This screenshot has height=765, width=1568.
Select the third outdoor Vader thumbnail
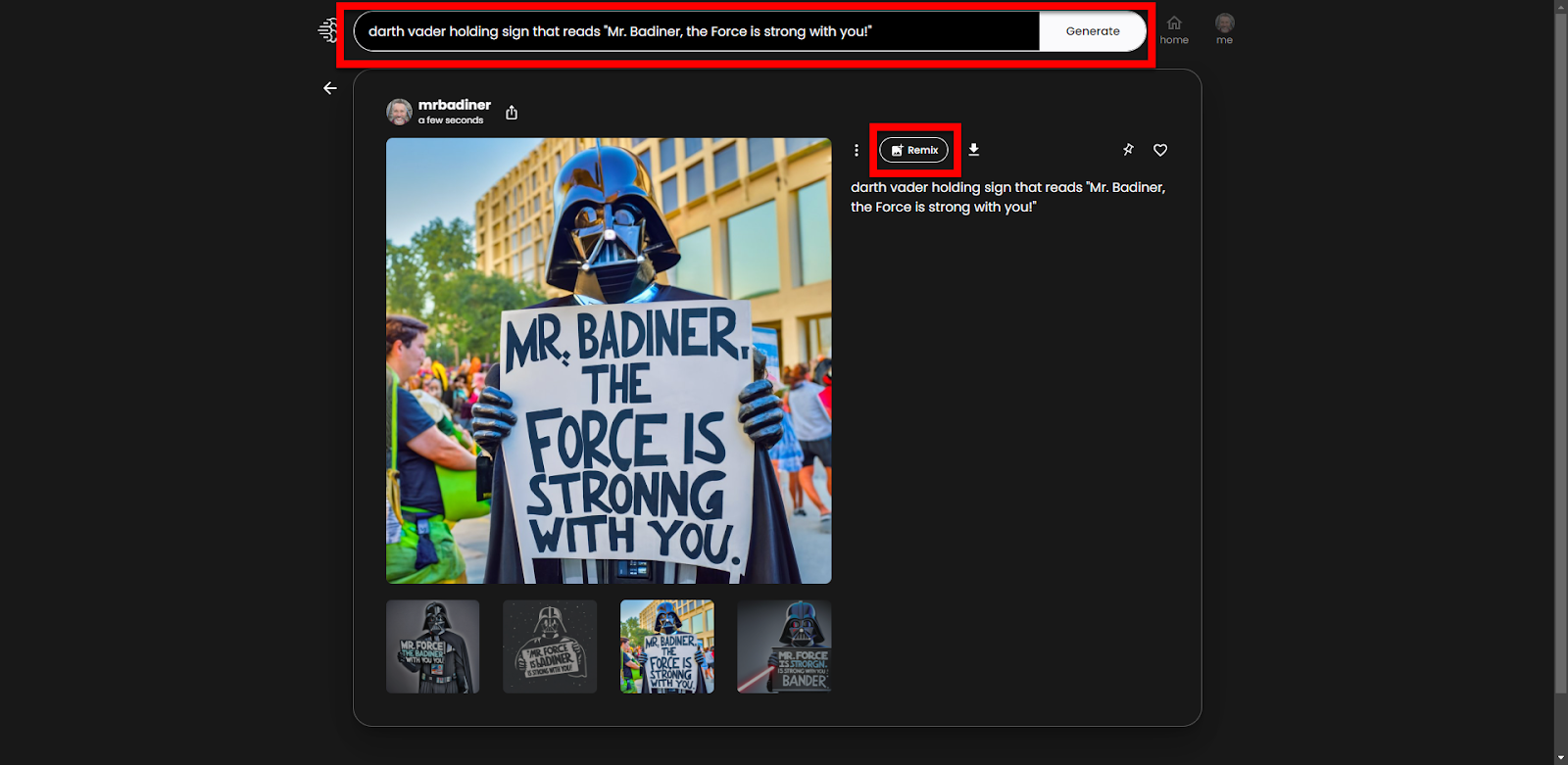click(x=667, y=646)
